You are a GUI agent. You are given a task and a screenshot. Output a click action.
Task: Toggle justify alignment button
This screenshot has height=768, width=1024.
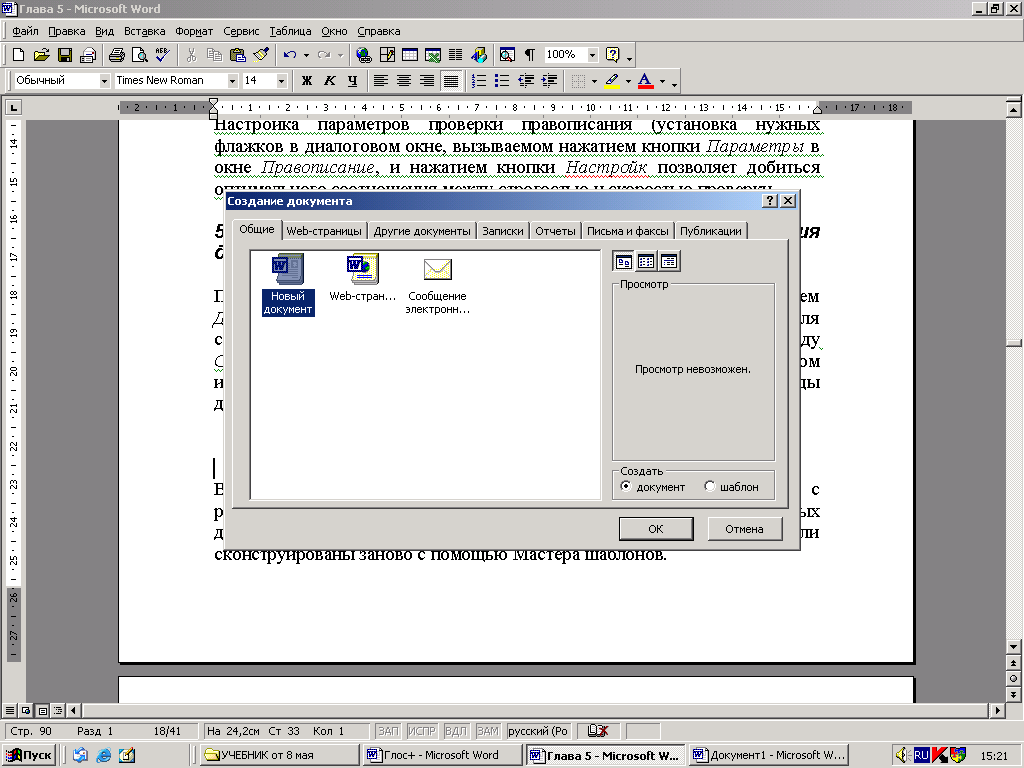pyautogui.click(x=451, y=80)
